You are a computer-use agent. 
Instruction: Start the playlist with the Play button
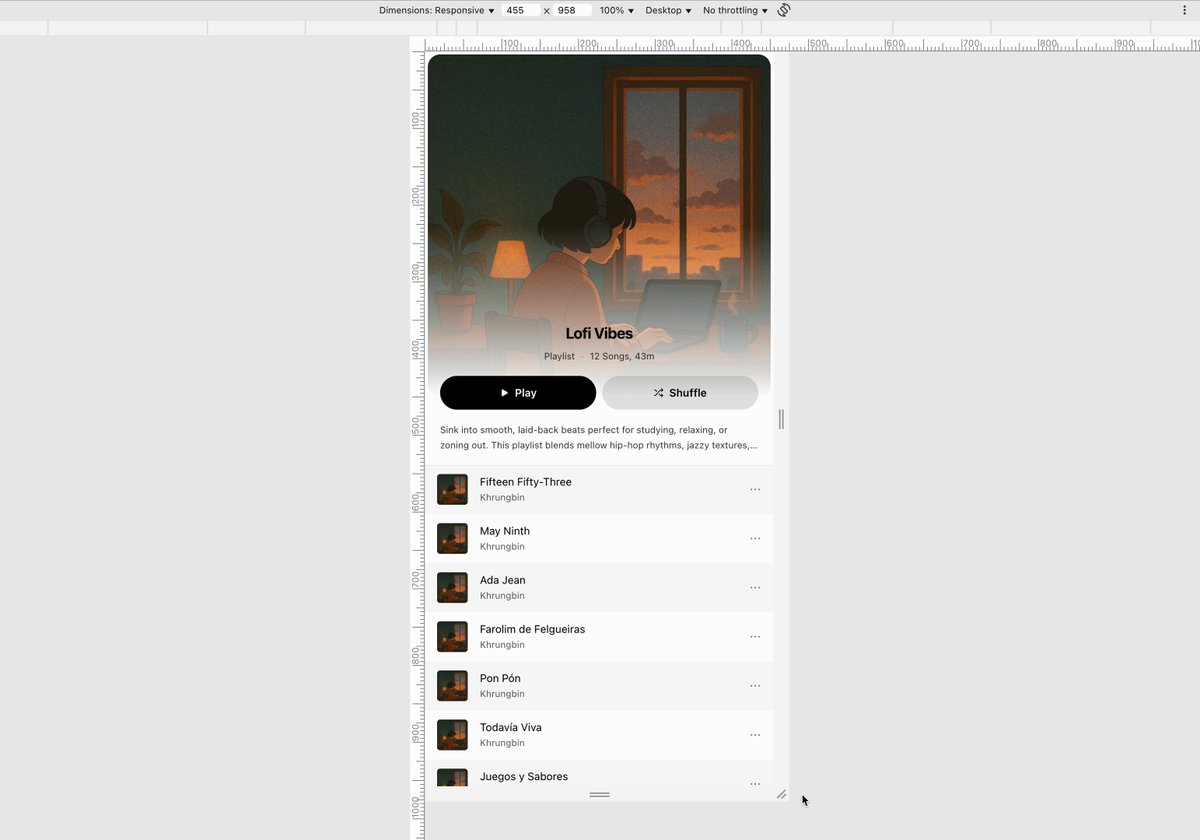click(x=518, y=393)
